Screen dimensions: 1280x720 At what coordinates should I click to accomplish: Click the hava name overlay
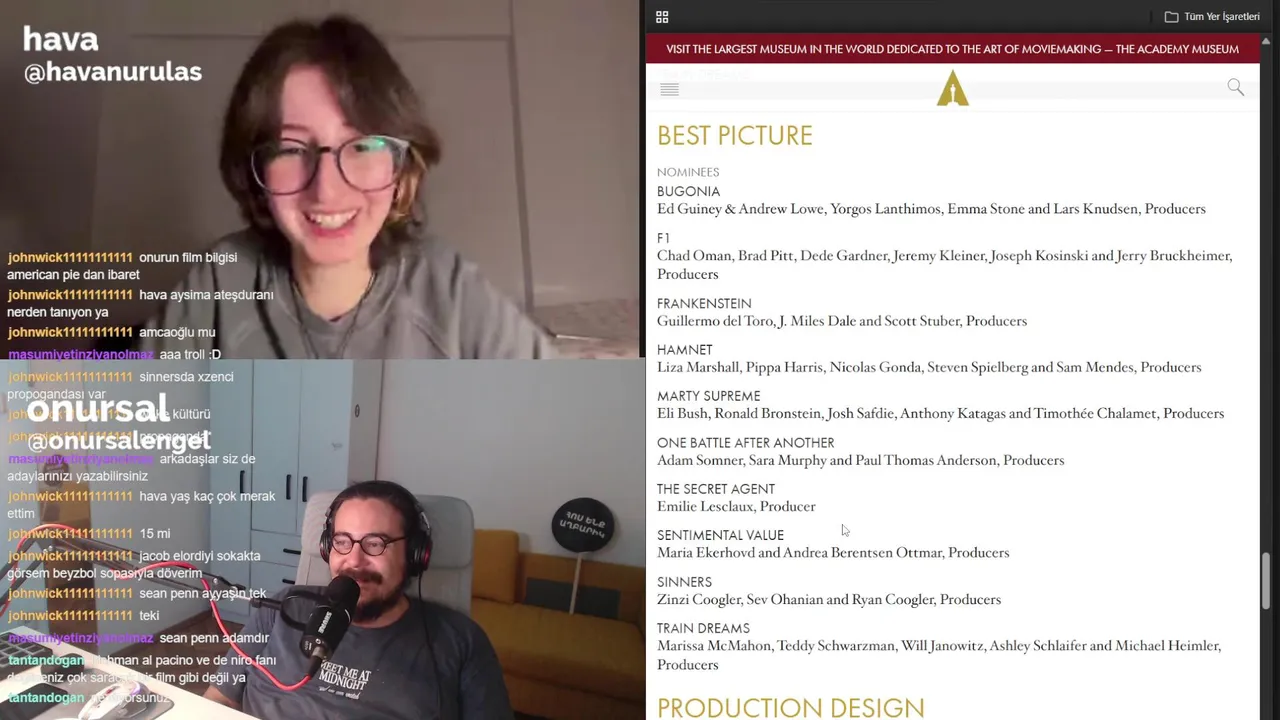coord(61,40)
